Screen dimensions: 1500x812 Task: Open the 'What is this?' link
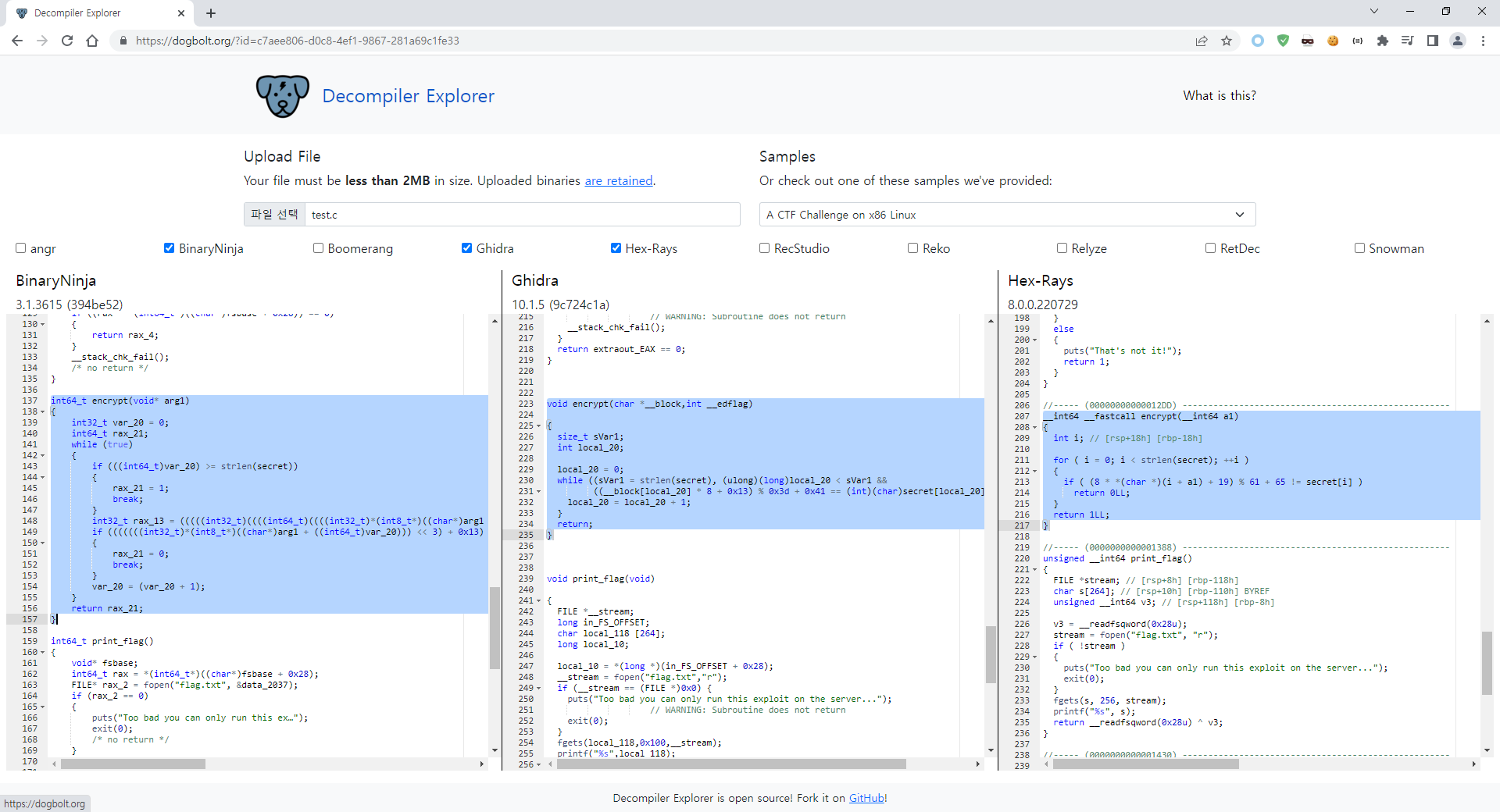(1220, 95)
